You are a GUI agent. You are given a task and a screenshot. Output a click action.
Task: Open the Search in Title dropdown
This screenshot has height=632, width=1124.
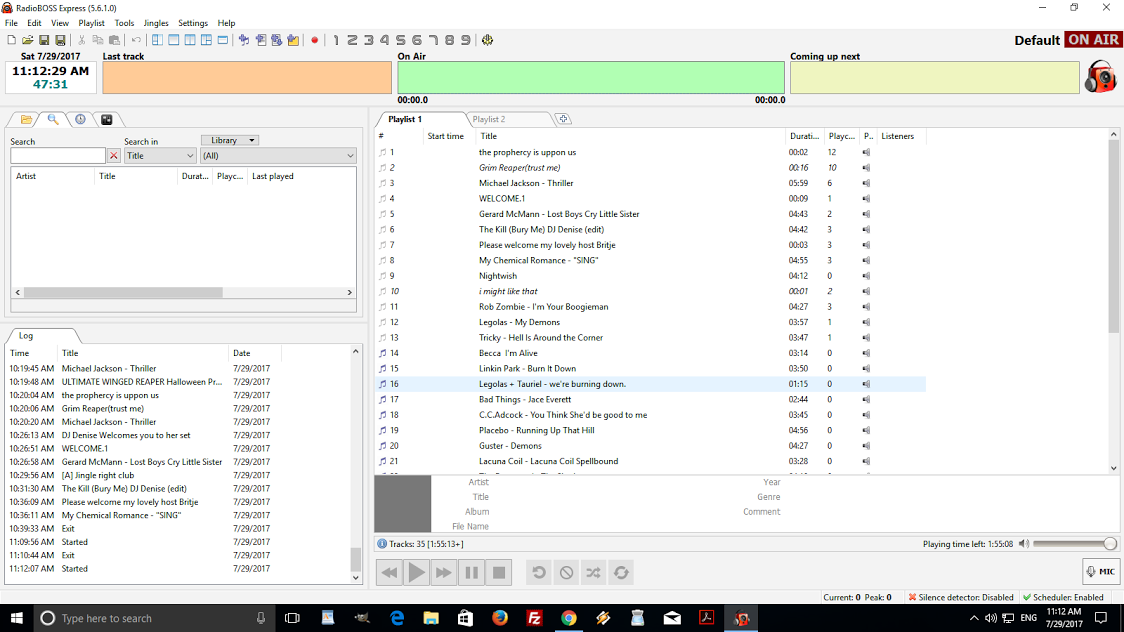click(x=160, y=155)
